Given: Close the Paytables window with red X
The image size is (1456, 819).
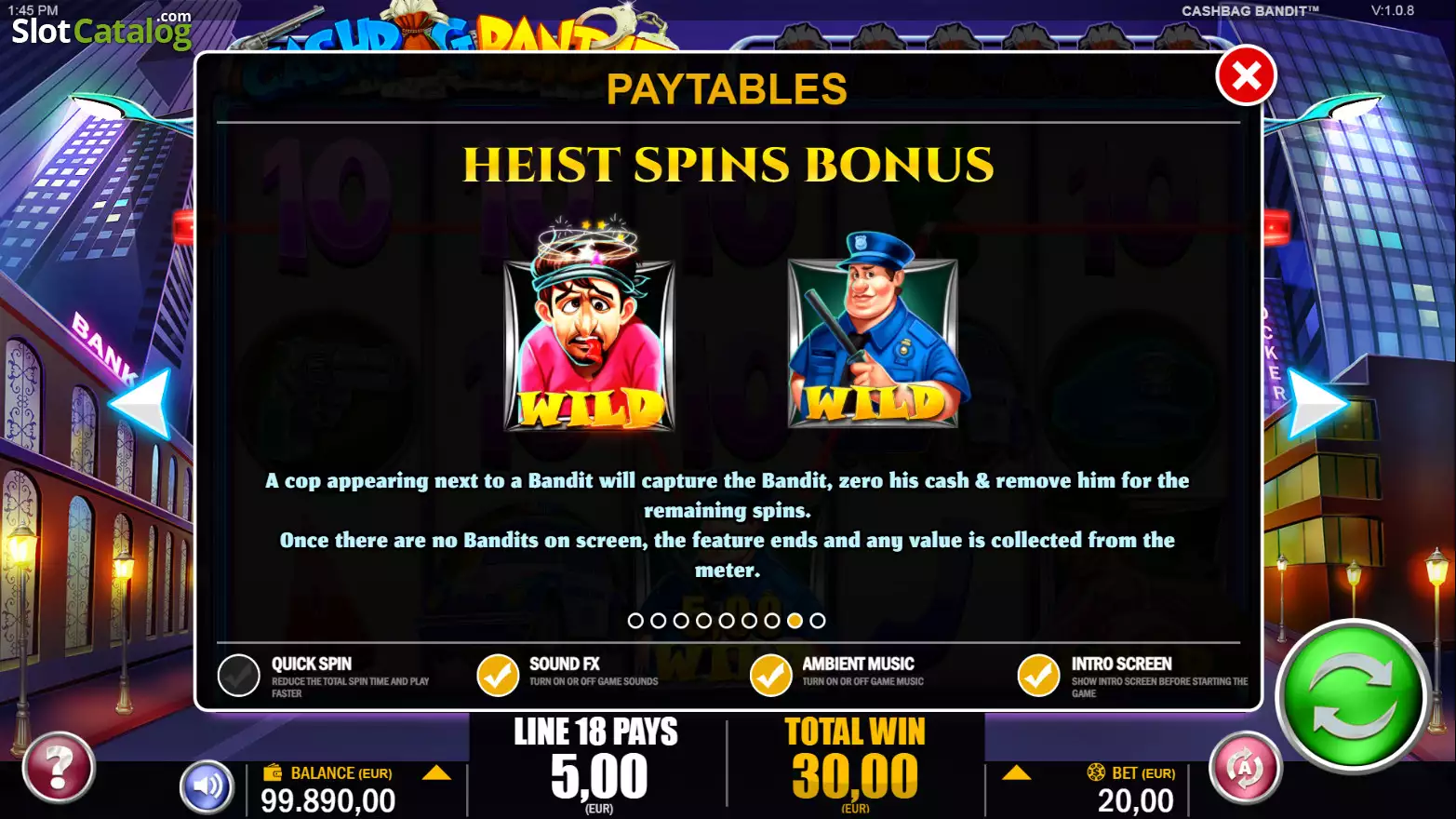Looking at the screenshot, I should point(1246,75).
